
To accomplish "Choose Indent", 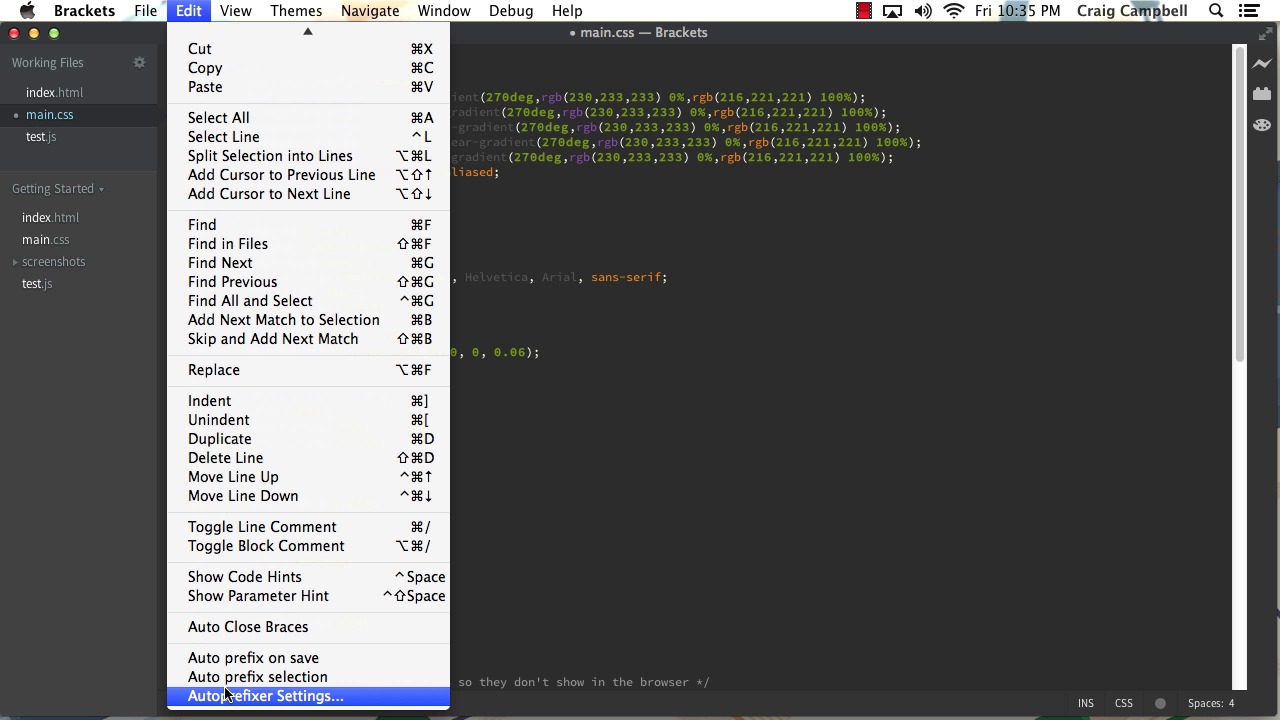I will (309, 401).
